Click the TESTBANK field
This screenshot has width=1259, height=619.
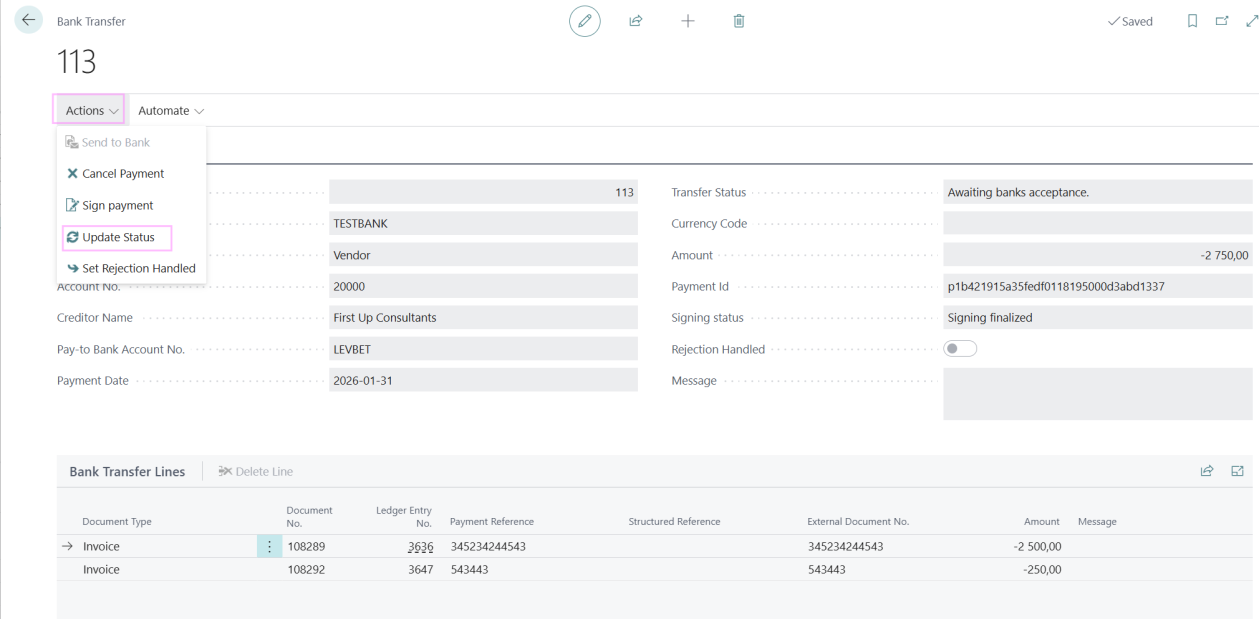click(483, 223)
